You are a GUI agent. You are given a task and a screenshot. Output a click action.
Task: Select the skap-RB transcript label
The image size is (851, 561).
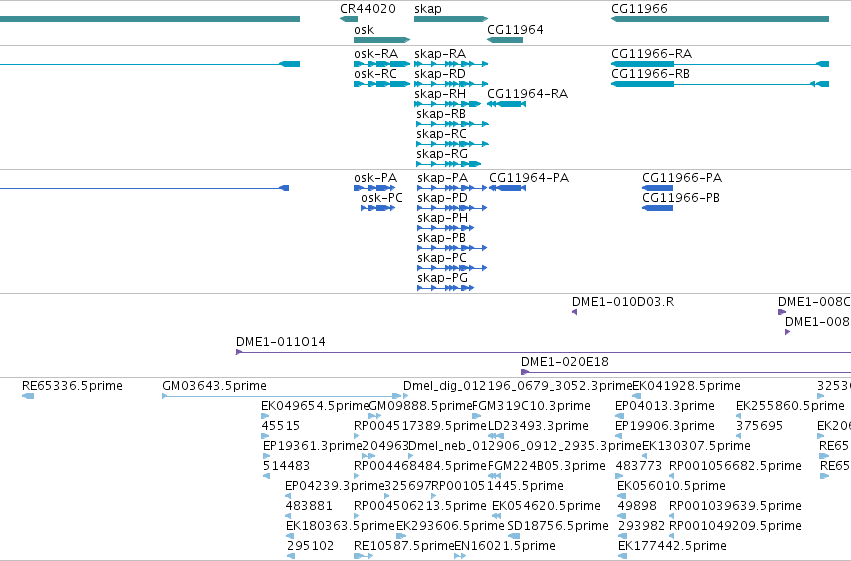[x=441, y=114]
